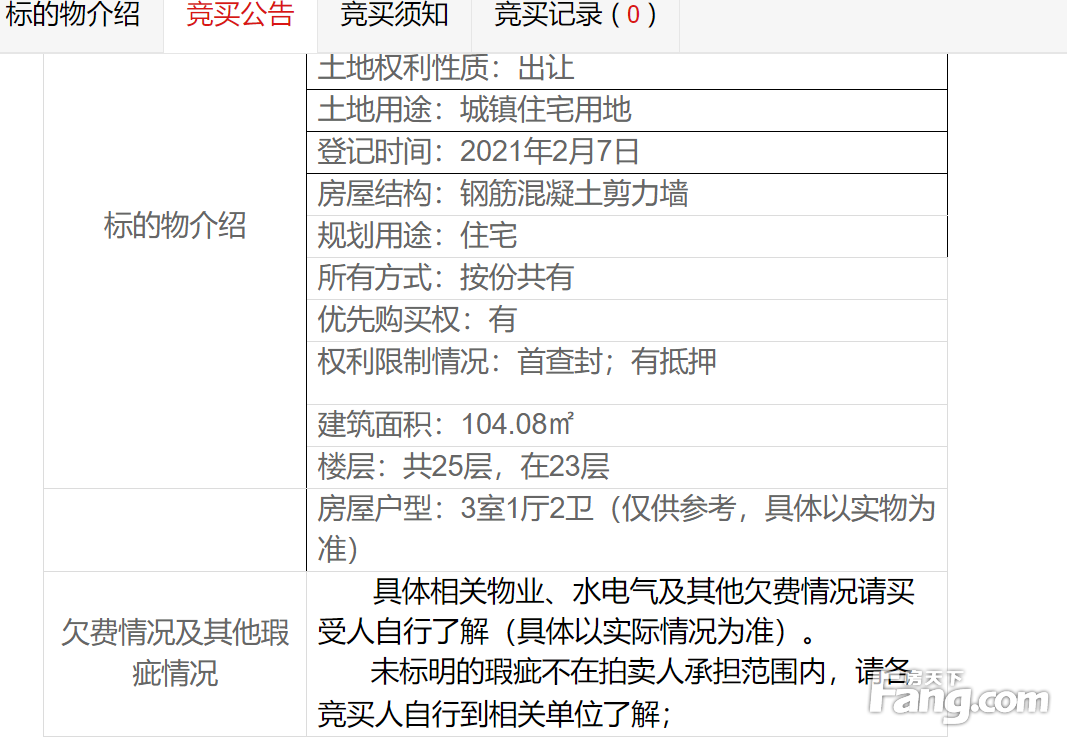The image size is (1067, 738).
Task: Select the 楼层 共25层 row
Action: coord(463,467)
